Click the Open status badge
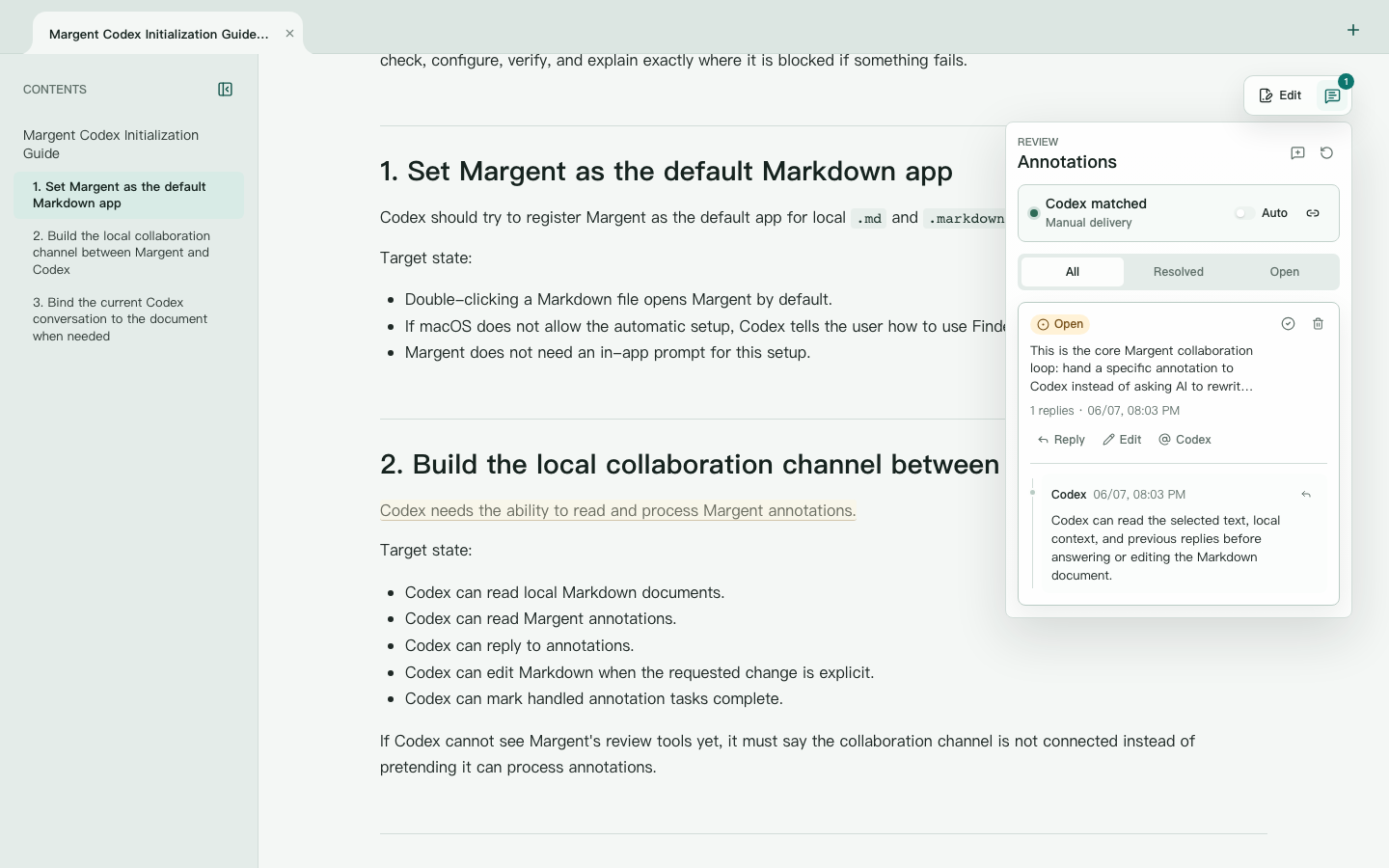This screenshot has height=868, width=1389. (1060, 324)
